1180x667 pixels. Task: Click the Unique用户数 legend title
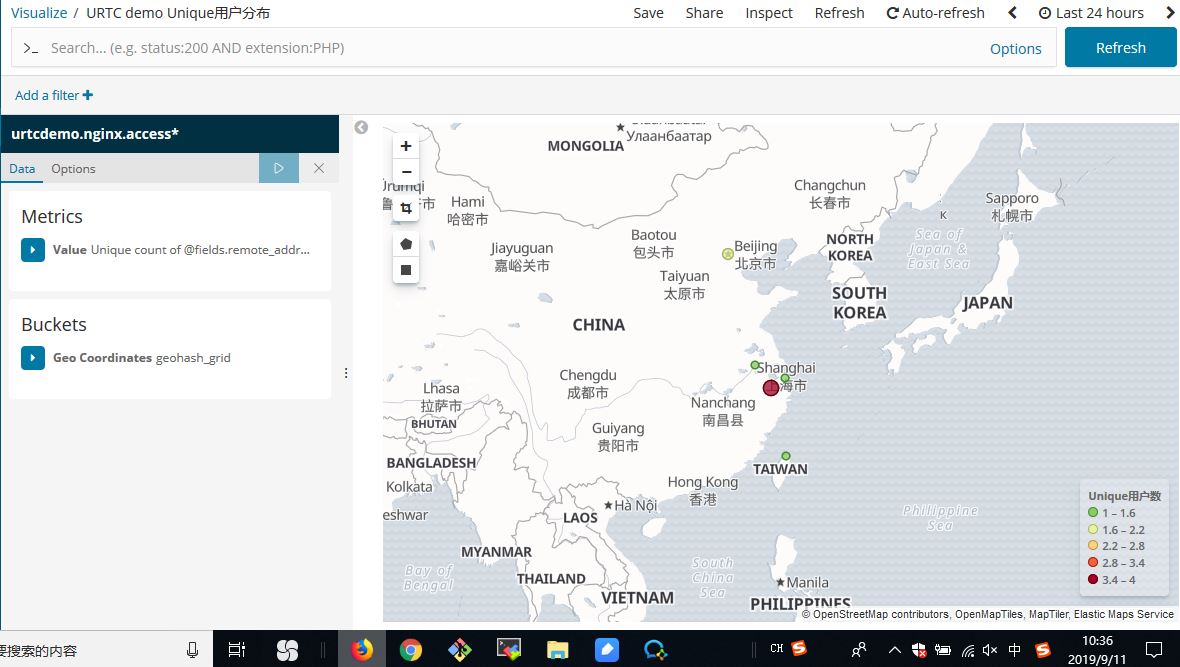(x=1124, y=495)
